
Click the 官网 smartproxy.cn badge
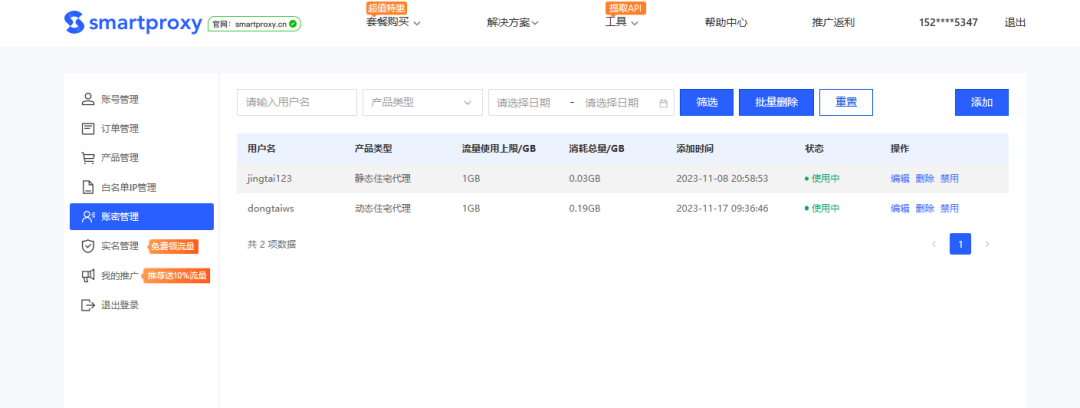(x=254, y=23)
